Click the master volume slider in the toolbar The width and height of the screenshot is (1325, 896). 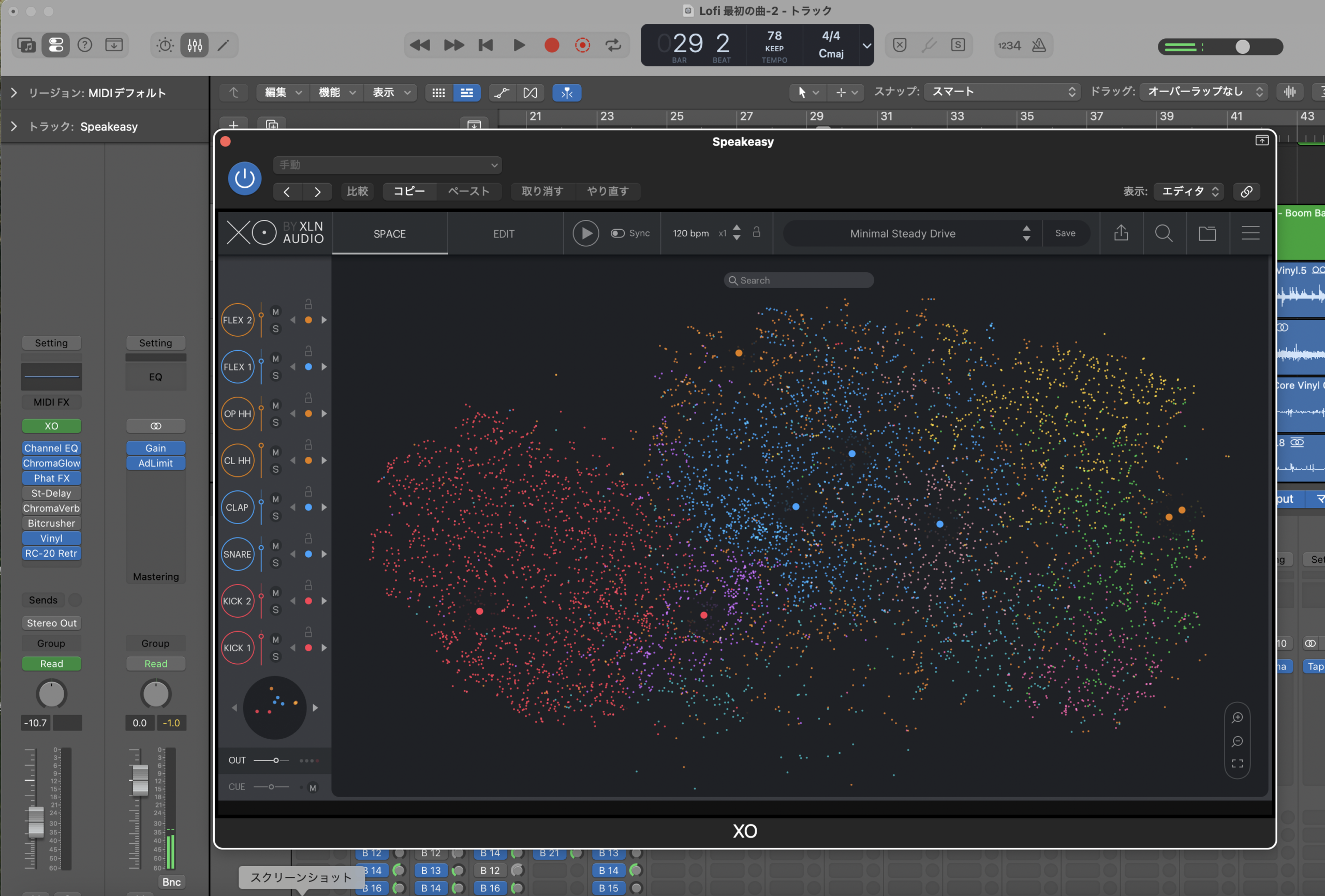click(1220, 47)
